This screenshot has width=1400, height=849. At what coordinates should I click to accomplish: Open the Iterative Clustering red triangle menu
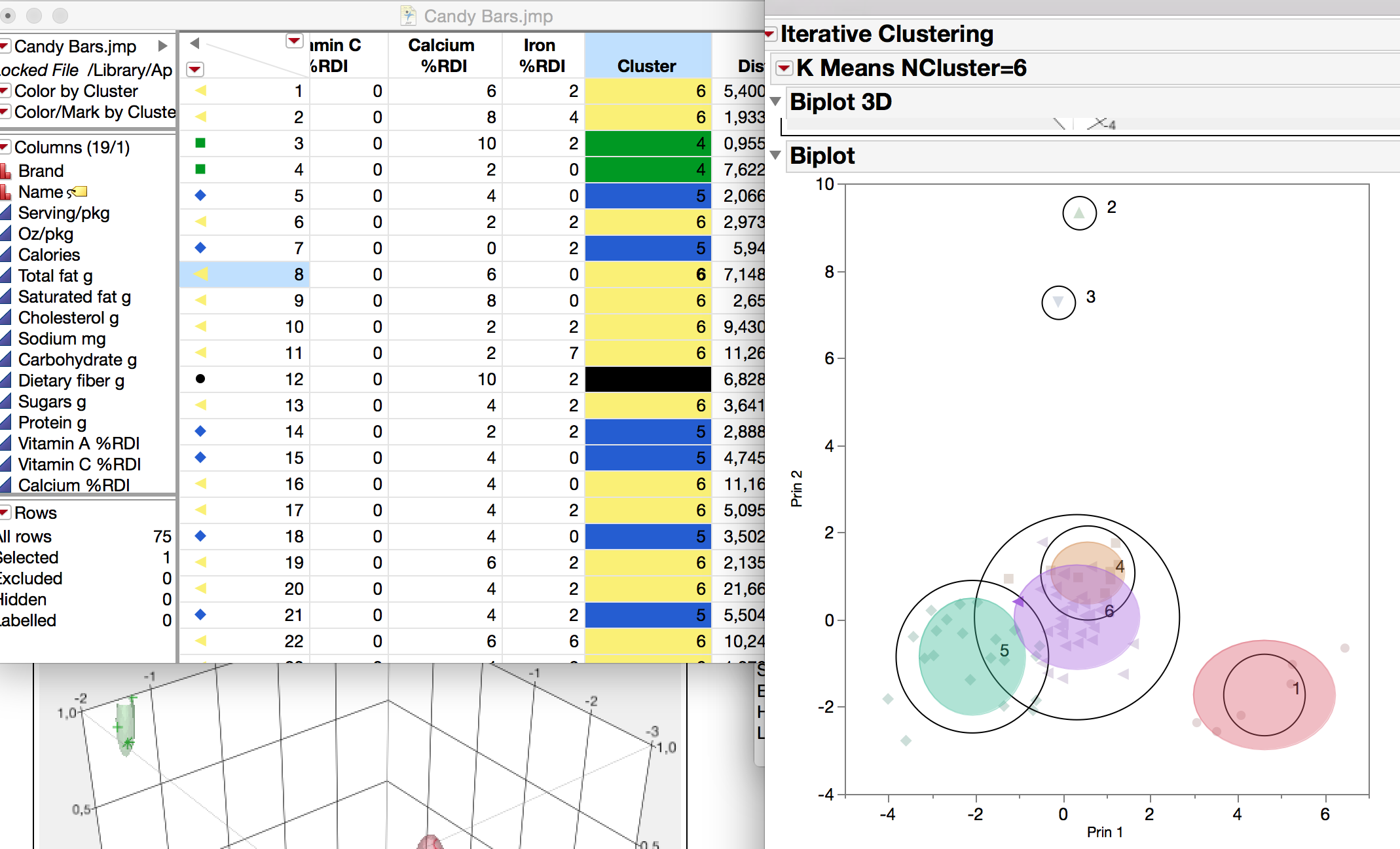768,33
